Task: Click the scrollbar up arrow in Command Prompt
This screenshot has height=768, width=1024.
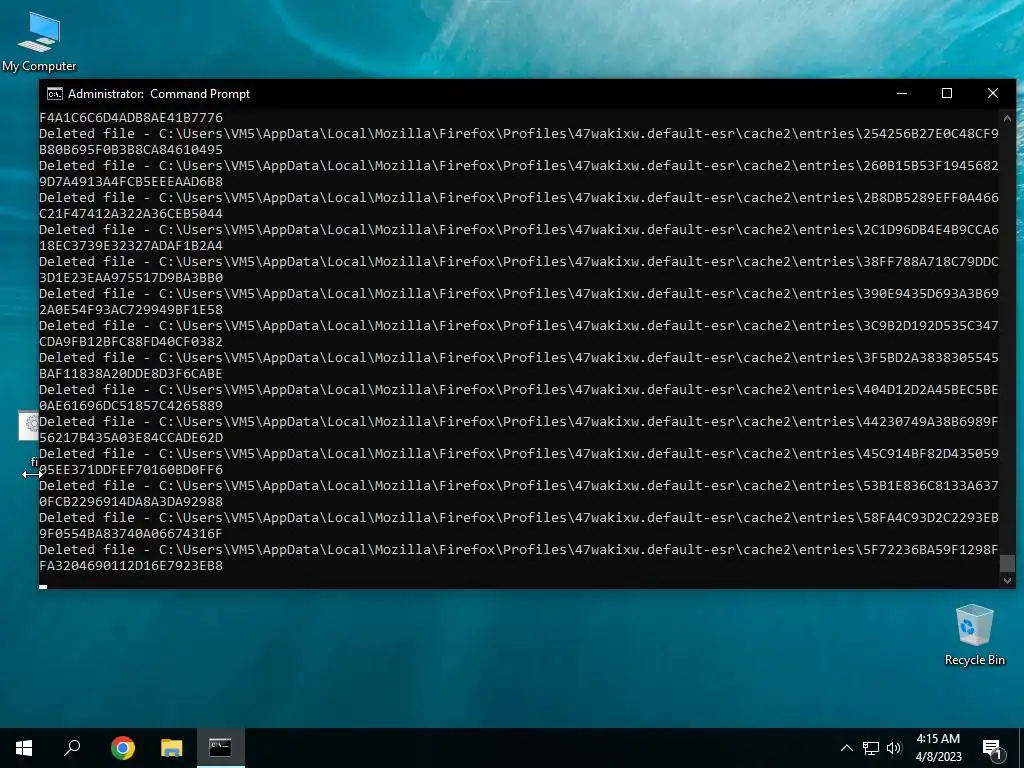Action: [x=1007, y=118]
